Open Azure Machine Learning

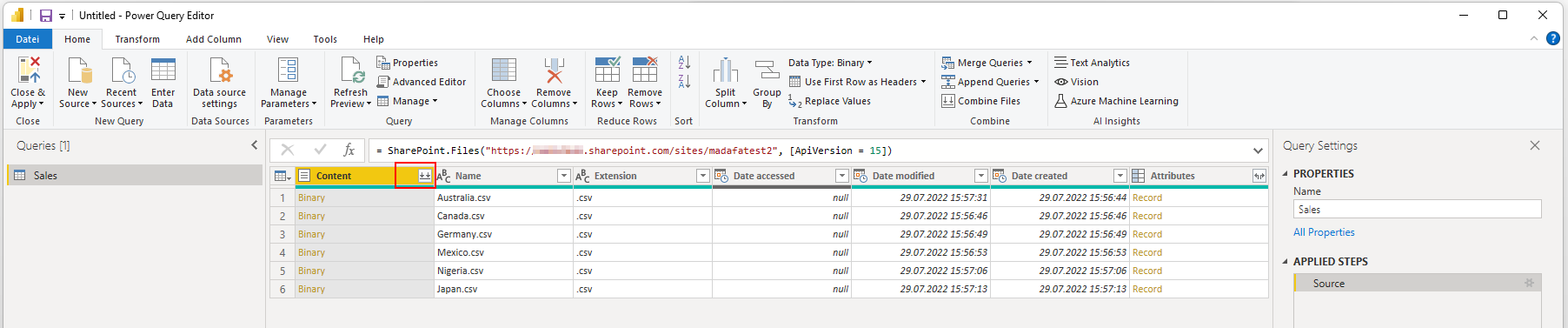pos(1116,101)
